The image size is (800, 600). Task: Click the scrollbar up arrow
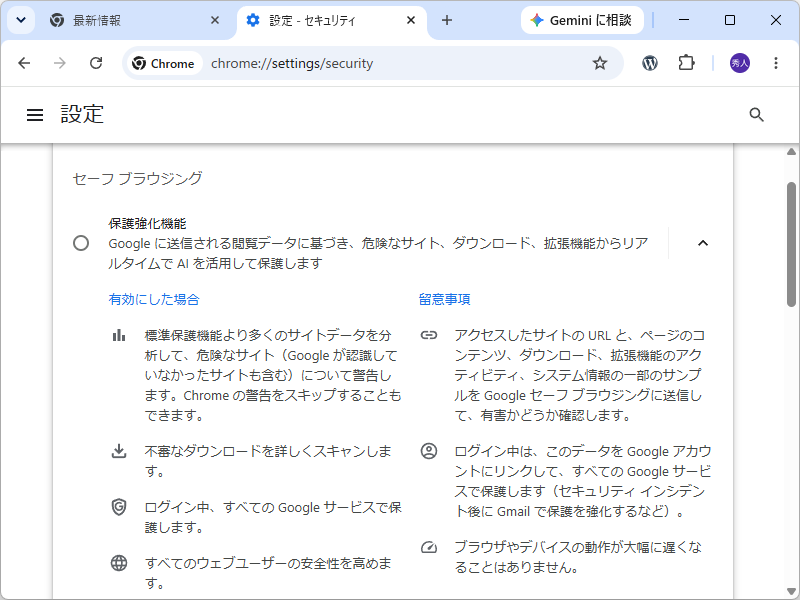(791, 152)
